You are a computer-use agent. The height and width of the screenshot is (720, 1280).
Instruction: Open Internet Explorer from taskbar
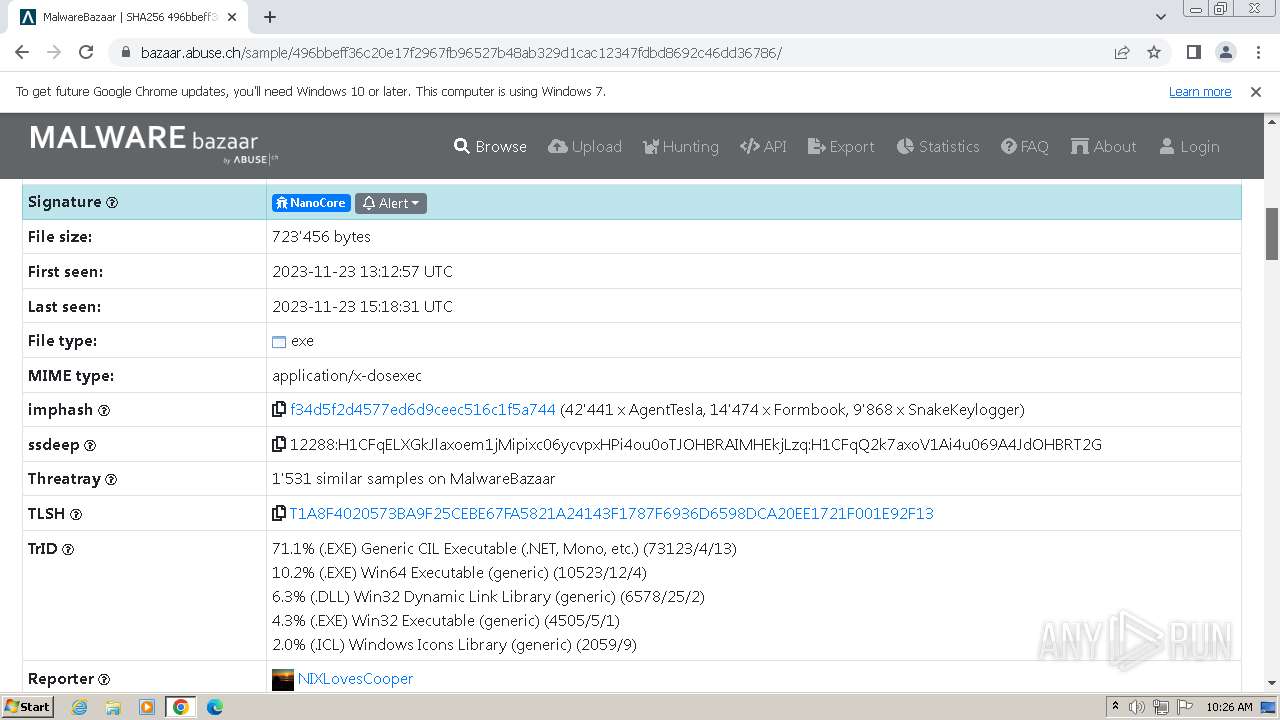80,707
